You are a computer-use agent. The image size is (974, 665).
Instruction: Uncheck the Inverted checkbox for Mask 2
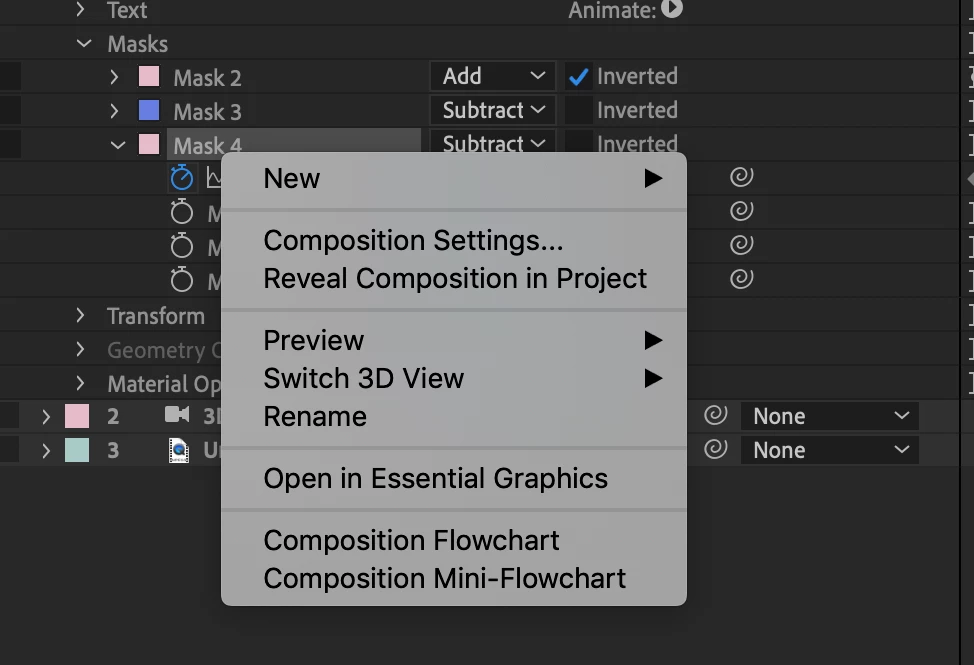pos(578,77)
